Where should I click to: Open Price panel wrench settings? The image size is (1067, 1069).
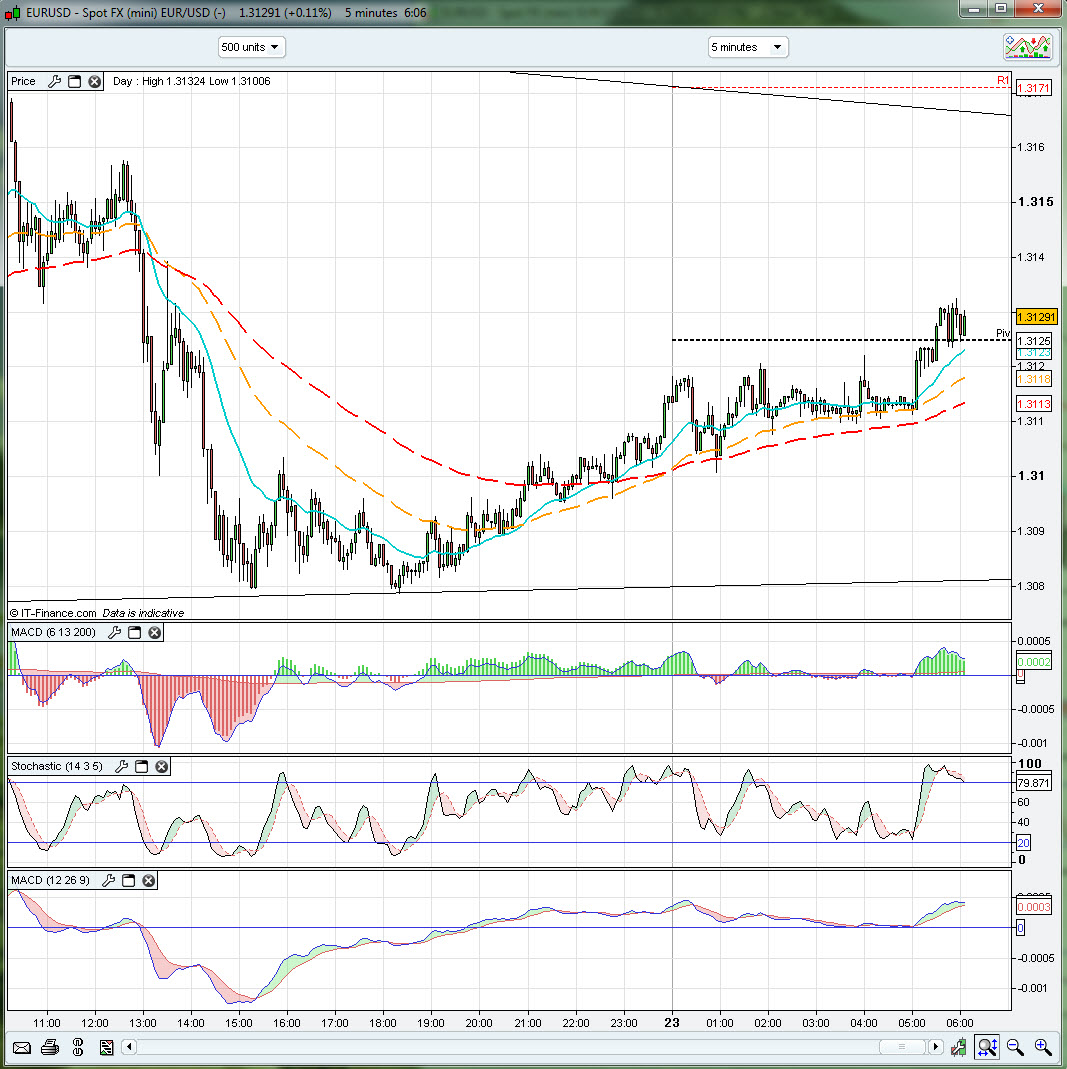click(55, 82)
